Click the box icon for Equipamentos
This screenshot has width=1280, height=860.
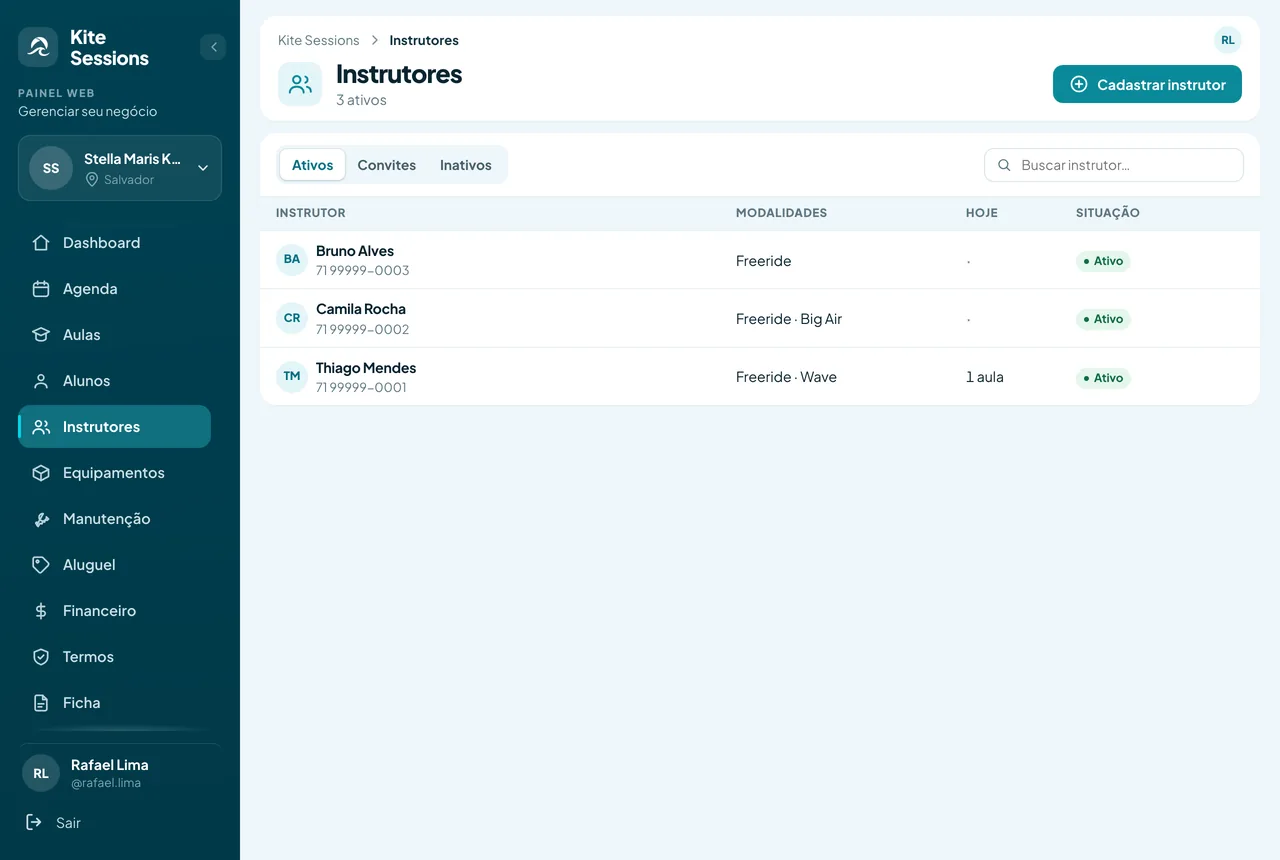[41, 473]
